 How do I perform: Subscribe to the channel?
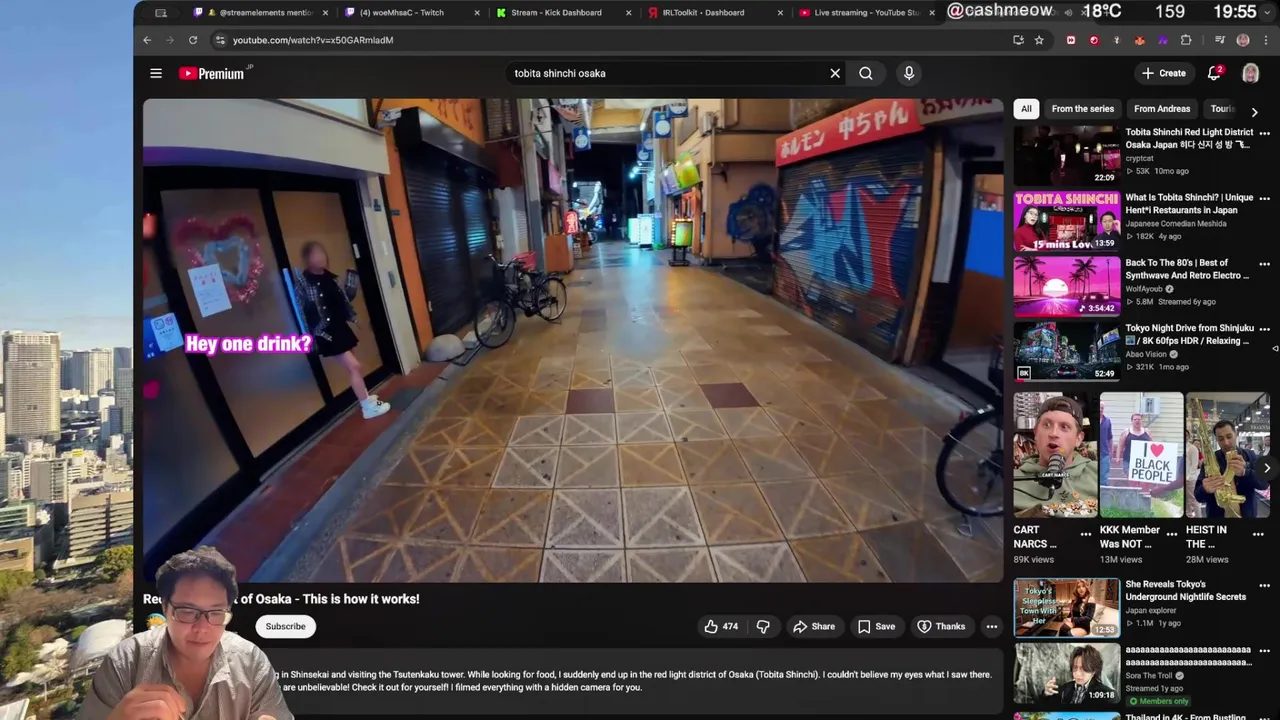[285, 626]
